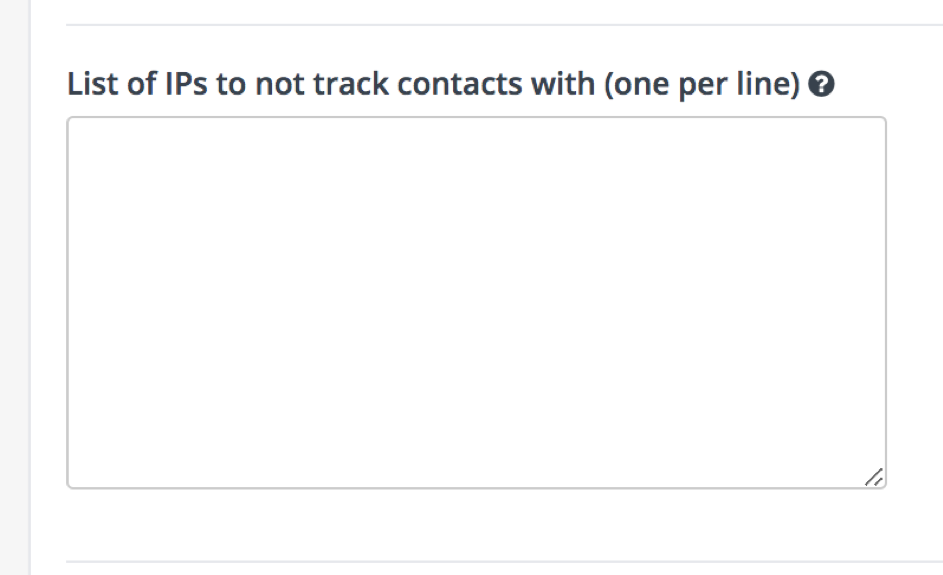Click the '(one per line)' text in label
943x575 pixels.
pos(702,84)
